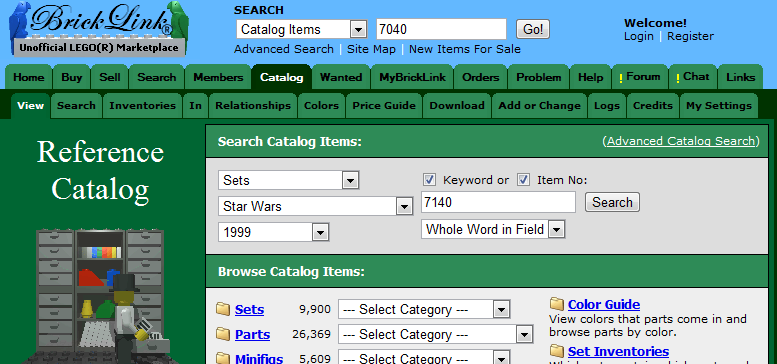Click the folder icon beside Parts
Screen dimensions: 777x364
223,334
